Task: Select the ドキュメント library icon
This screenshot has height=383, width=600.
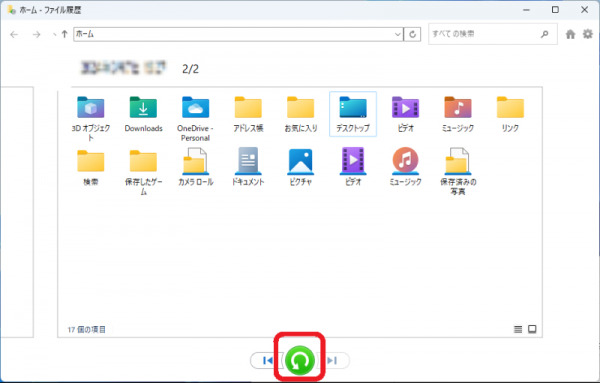Action: point(248,167)
